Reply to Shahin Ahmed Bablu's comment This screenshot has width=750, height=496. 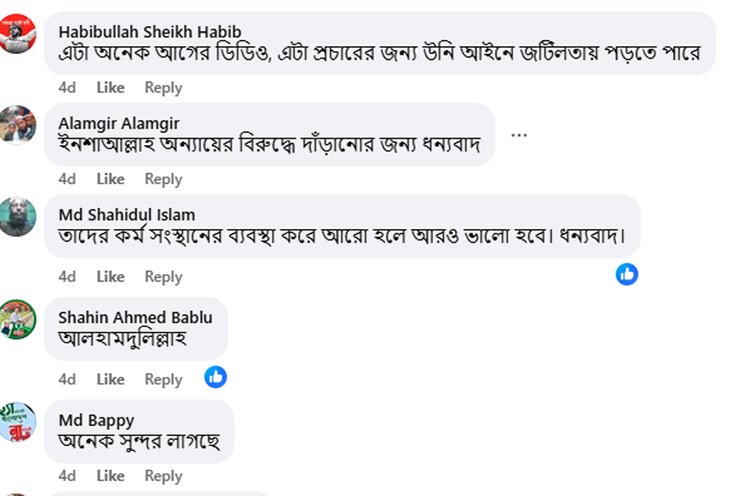[x=163, y=379]
